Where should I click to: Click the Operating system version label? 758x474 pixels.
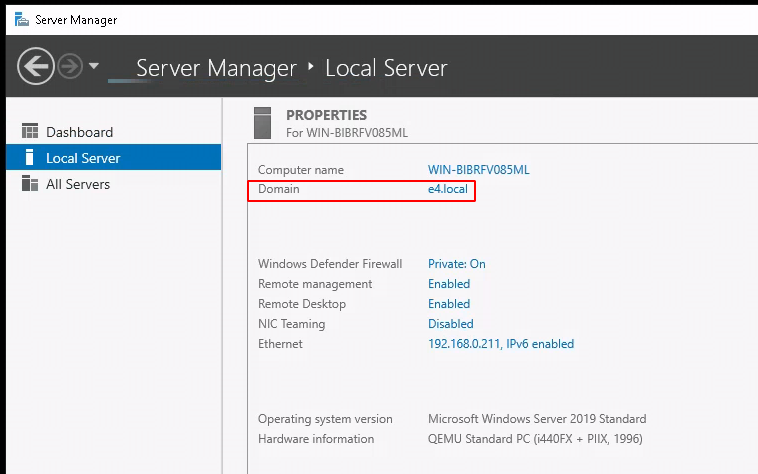point(325,419)
